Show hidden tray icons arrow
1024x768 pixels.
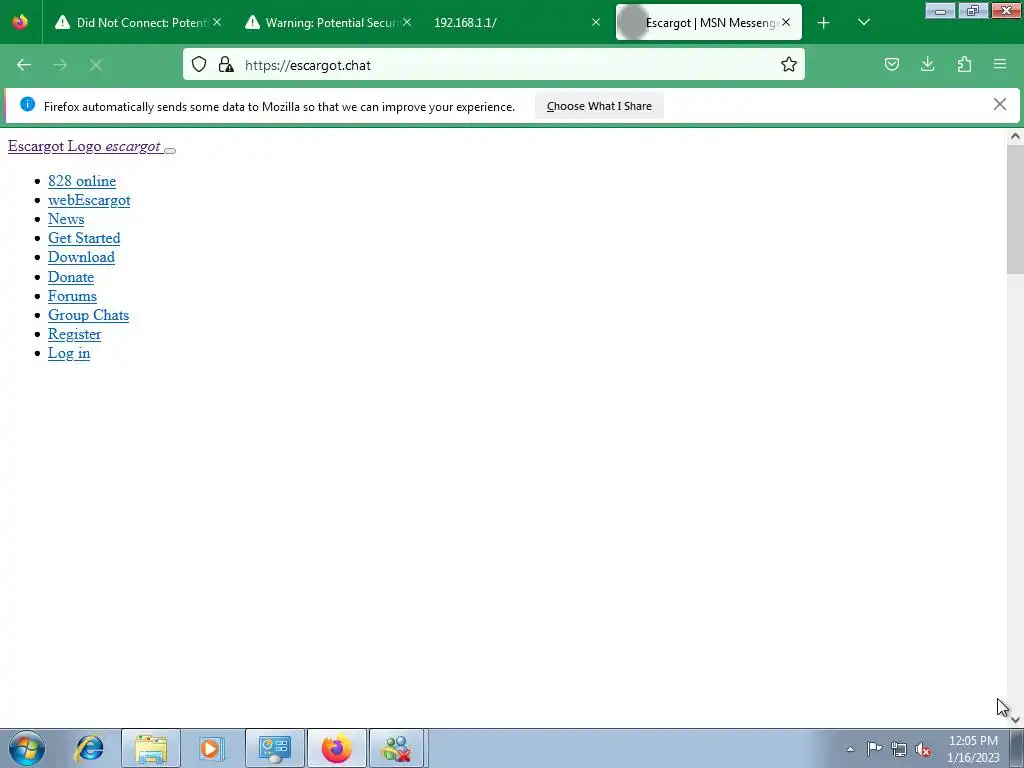850,749
